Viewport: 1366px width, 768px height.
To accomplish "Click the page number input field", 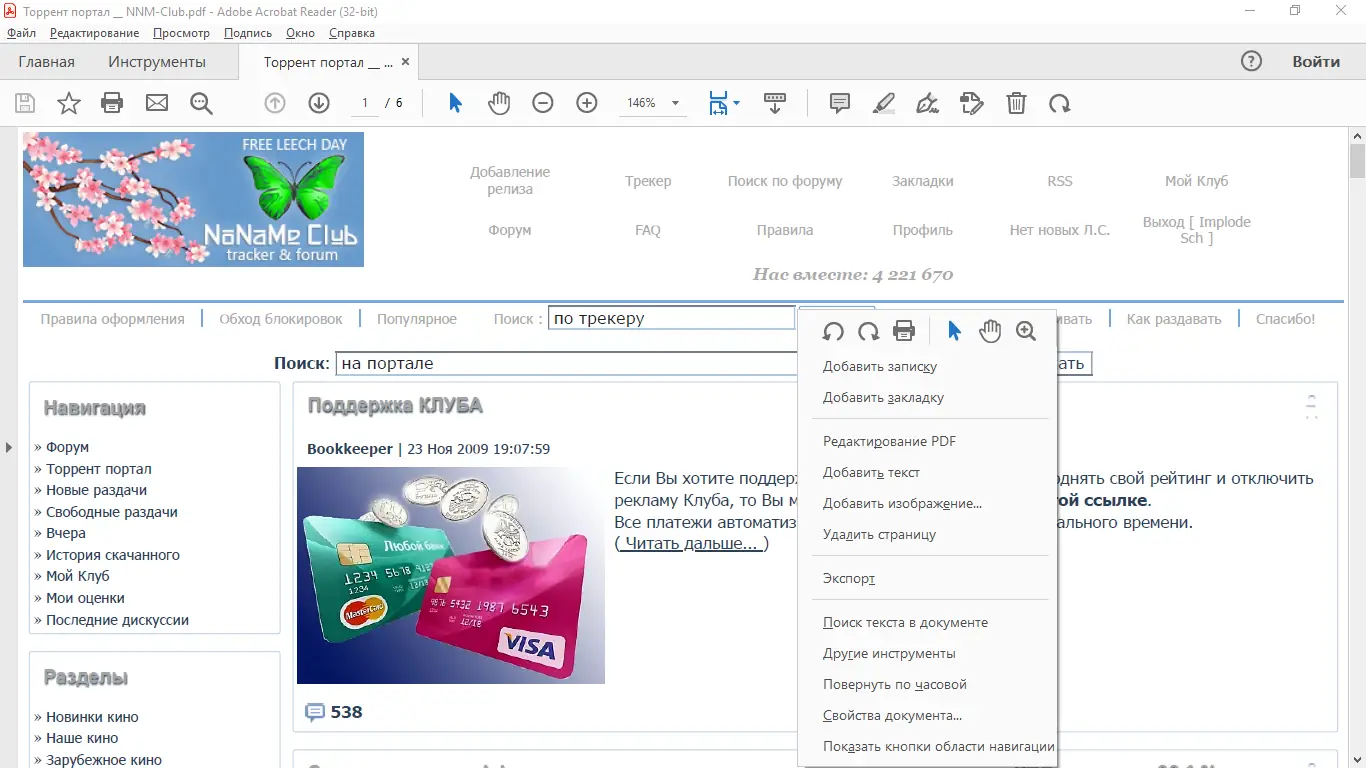I will (364, 103).
